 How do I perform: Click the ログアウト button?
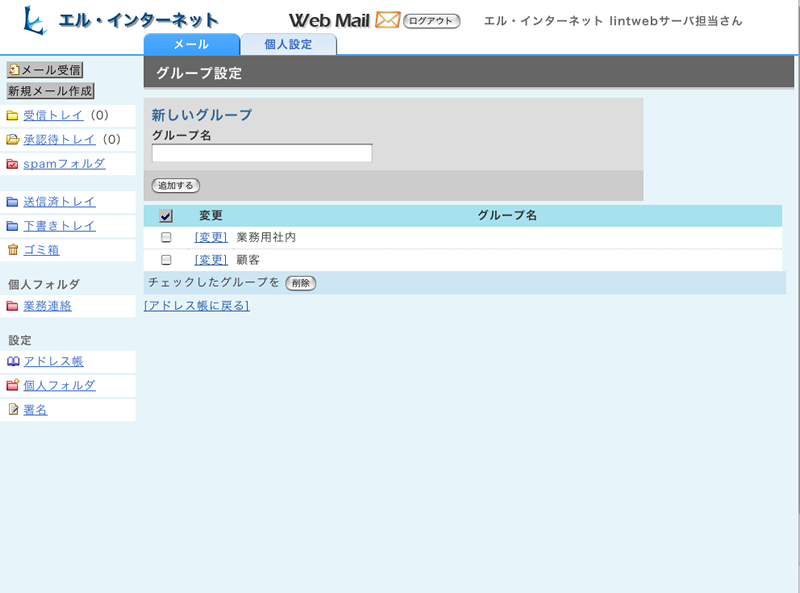tap(432, 21)
